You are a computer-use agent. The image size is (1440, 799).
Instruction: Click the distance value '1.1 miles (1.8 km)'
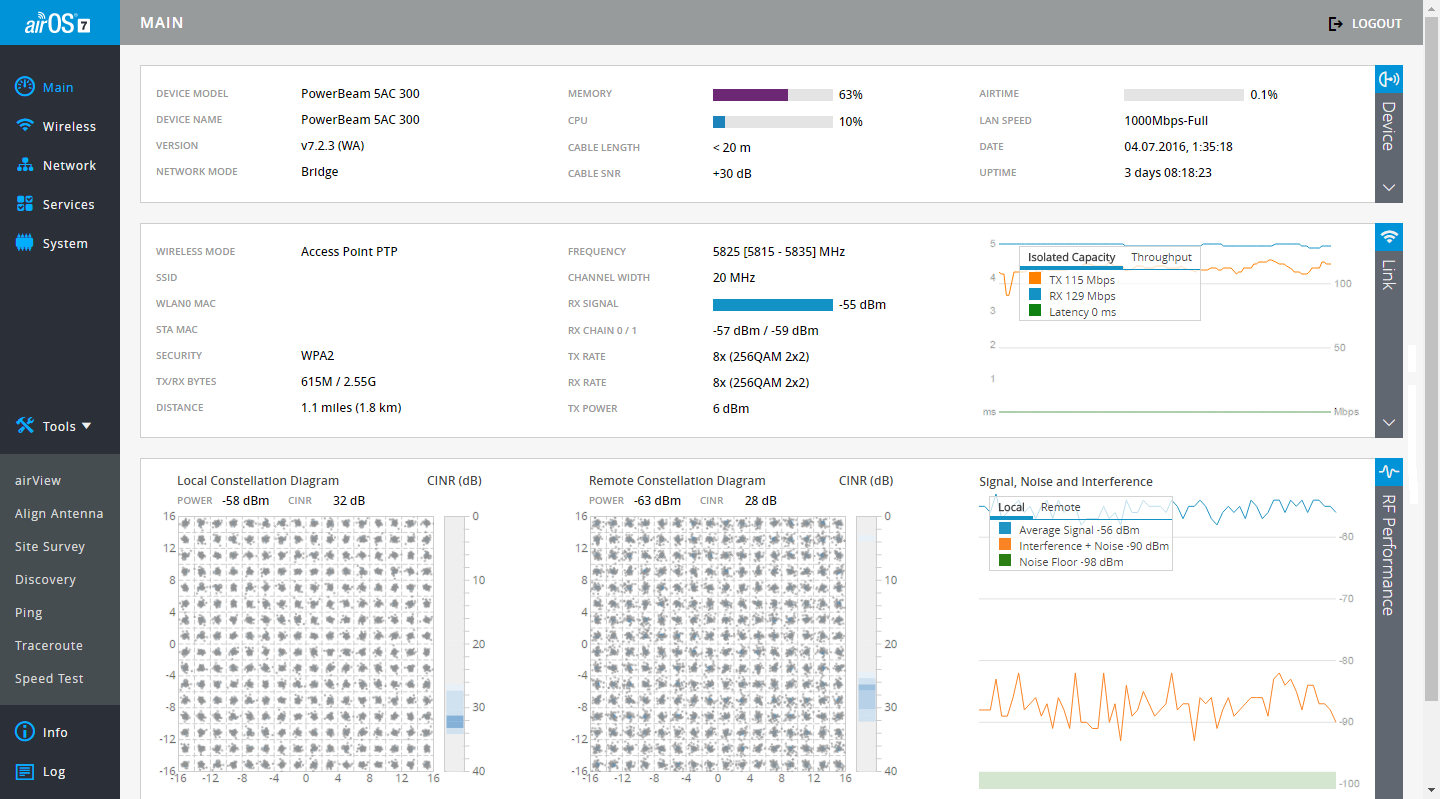[351, 408]
